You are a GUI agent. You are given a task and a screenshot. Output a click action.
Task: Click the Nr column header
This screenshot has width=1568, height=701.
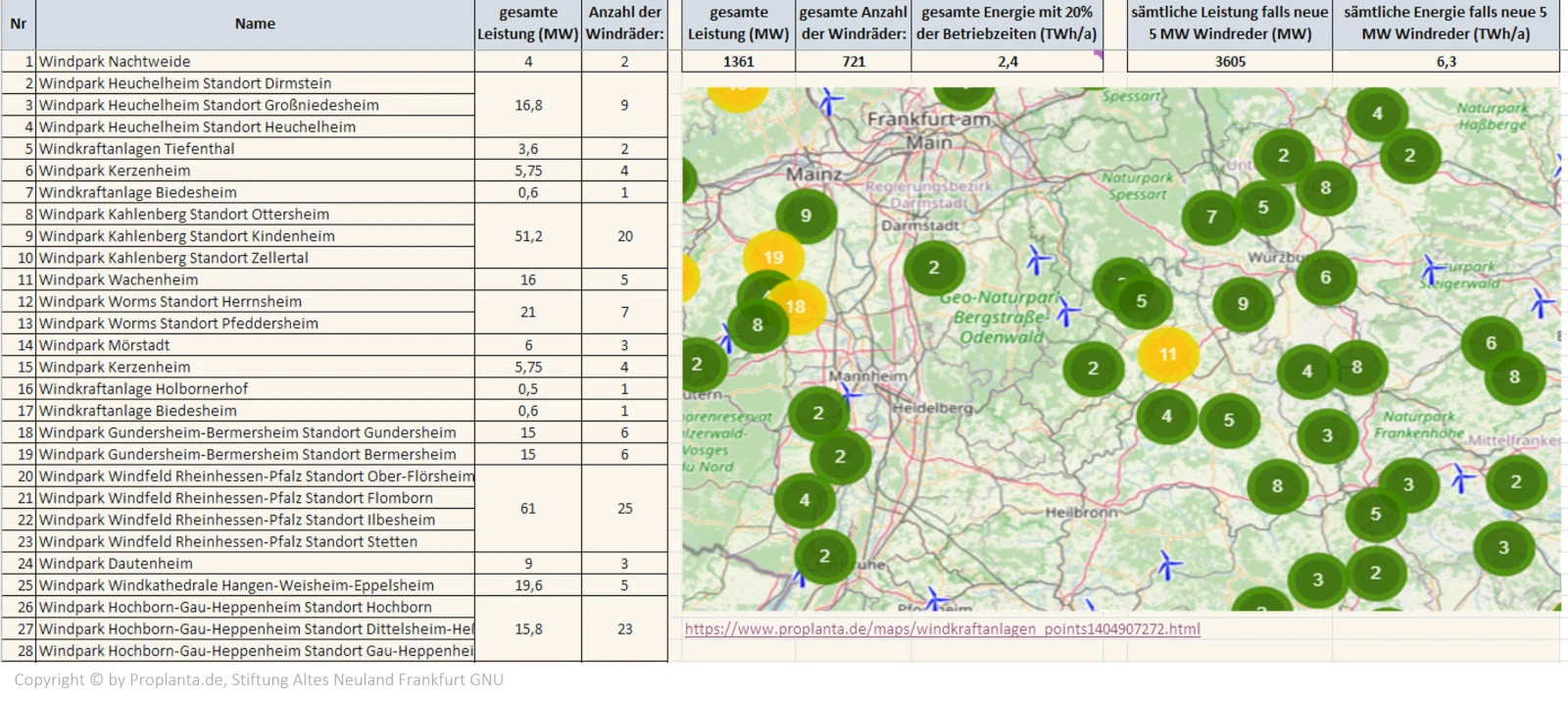coord(19,25)
